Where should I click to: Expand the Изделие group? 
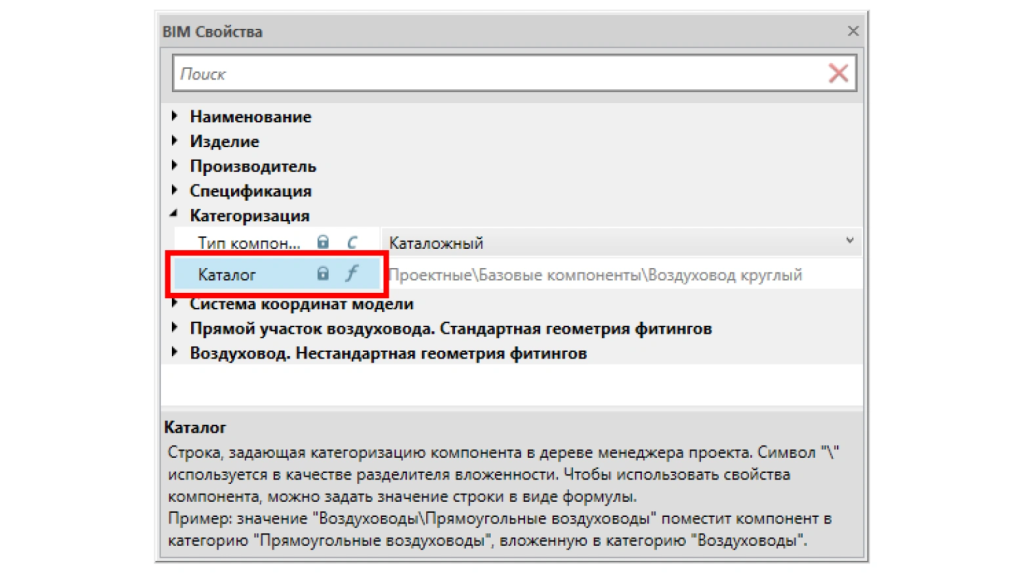pos(177,142)
